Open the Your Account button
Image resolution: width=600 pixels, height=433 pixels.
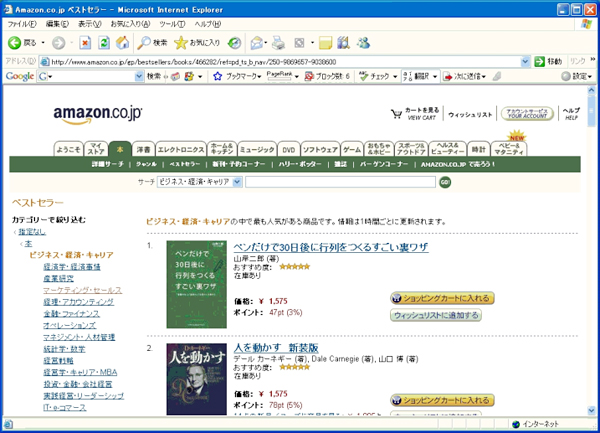[x=527, y=114]
